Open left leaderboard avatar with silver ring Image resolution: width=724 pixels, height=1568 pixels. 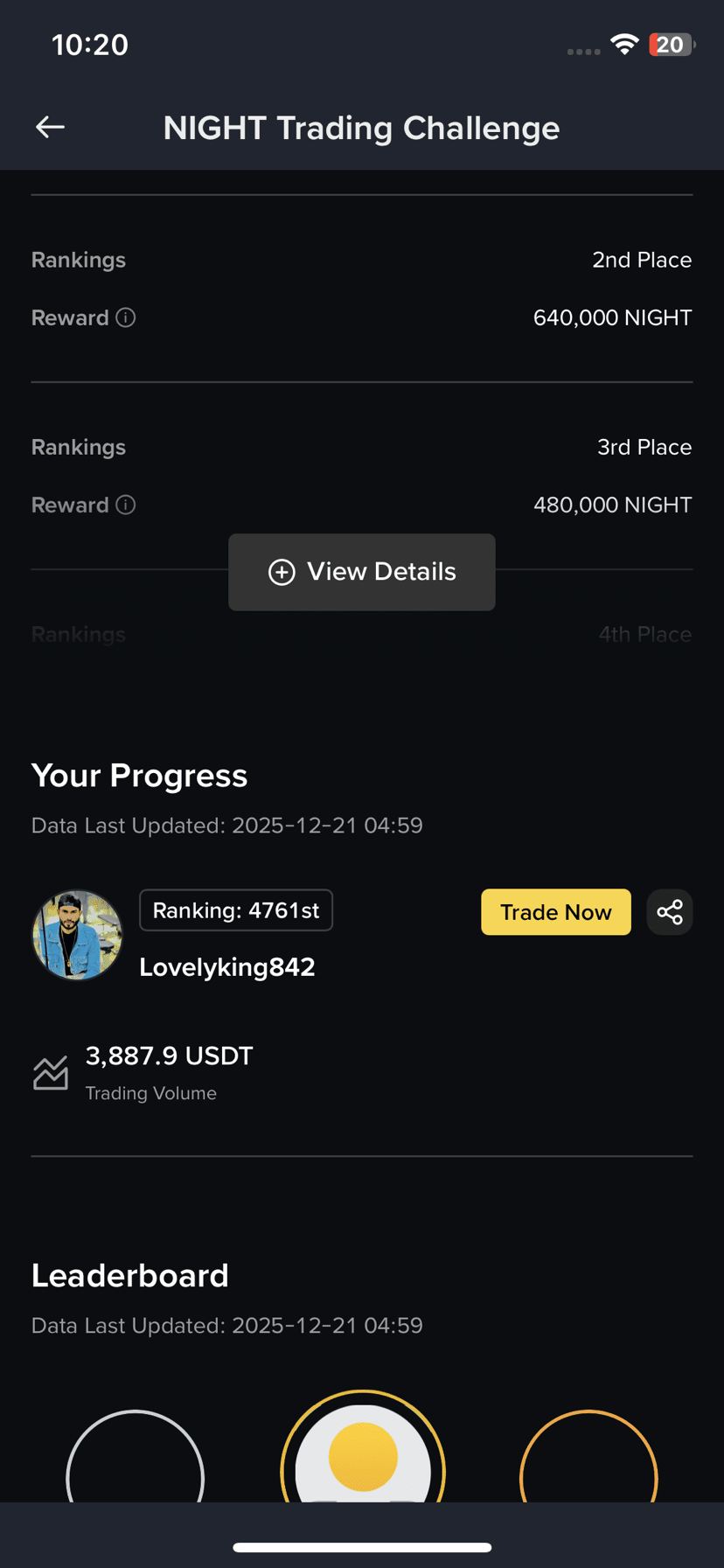tap(136, 1457)
